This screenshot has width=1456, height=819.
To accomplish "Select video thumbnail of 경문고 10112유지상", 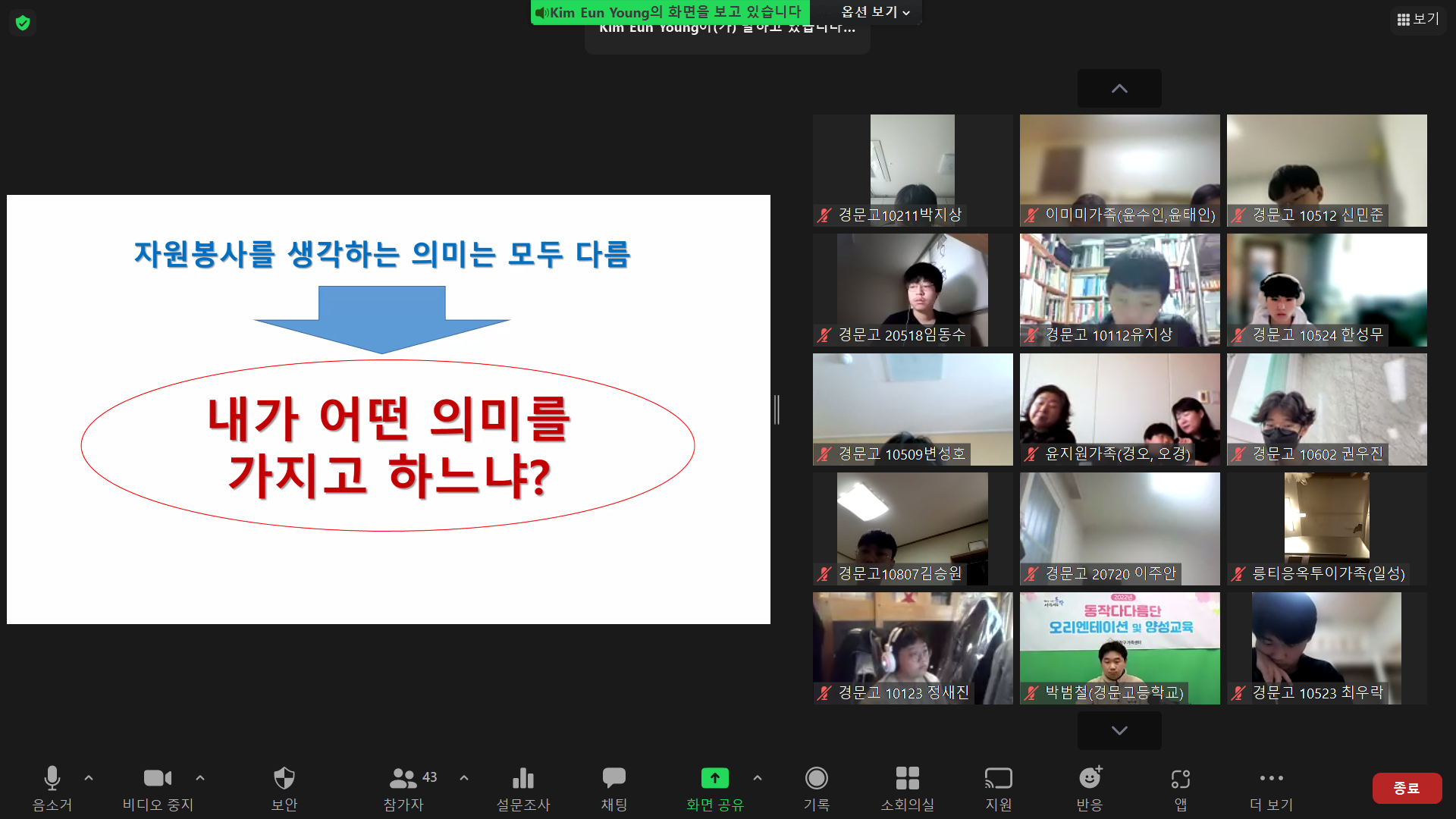I will pos(1119,290).
